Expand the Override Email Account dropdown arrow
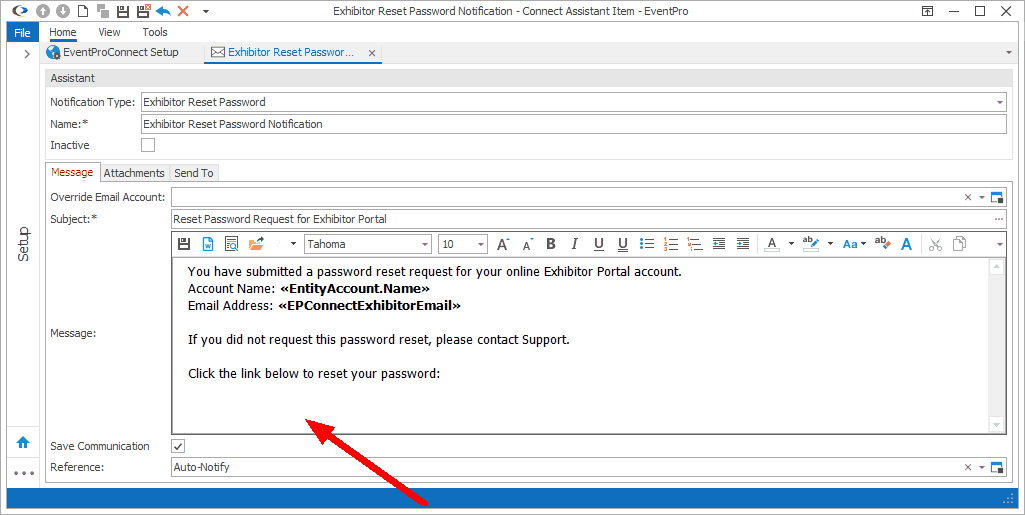Screen dimensions: 1025x515 [982, 197]
